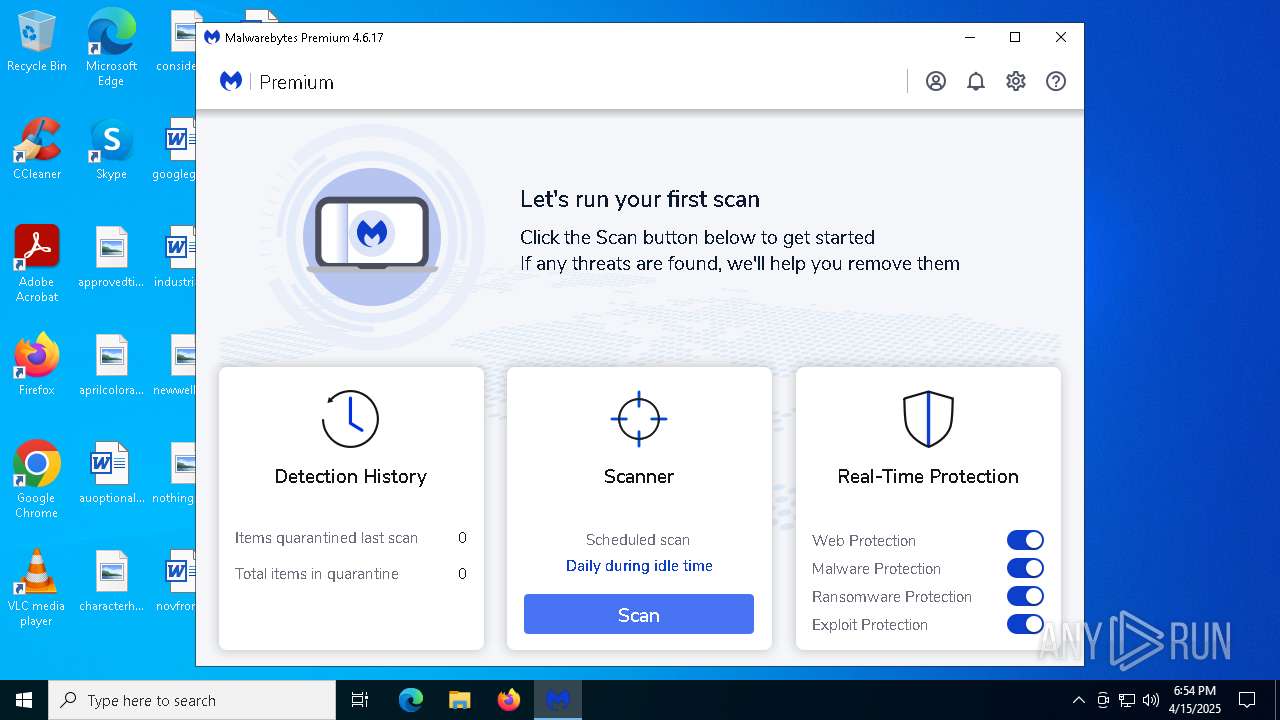The height and width of the screenshot is (720, 1280).
Task: Open the help question mark icon
Action: 1056,82
